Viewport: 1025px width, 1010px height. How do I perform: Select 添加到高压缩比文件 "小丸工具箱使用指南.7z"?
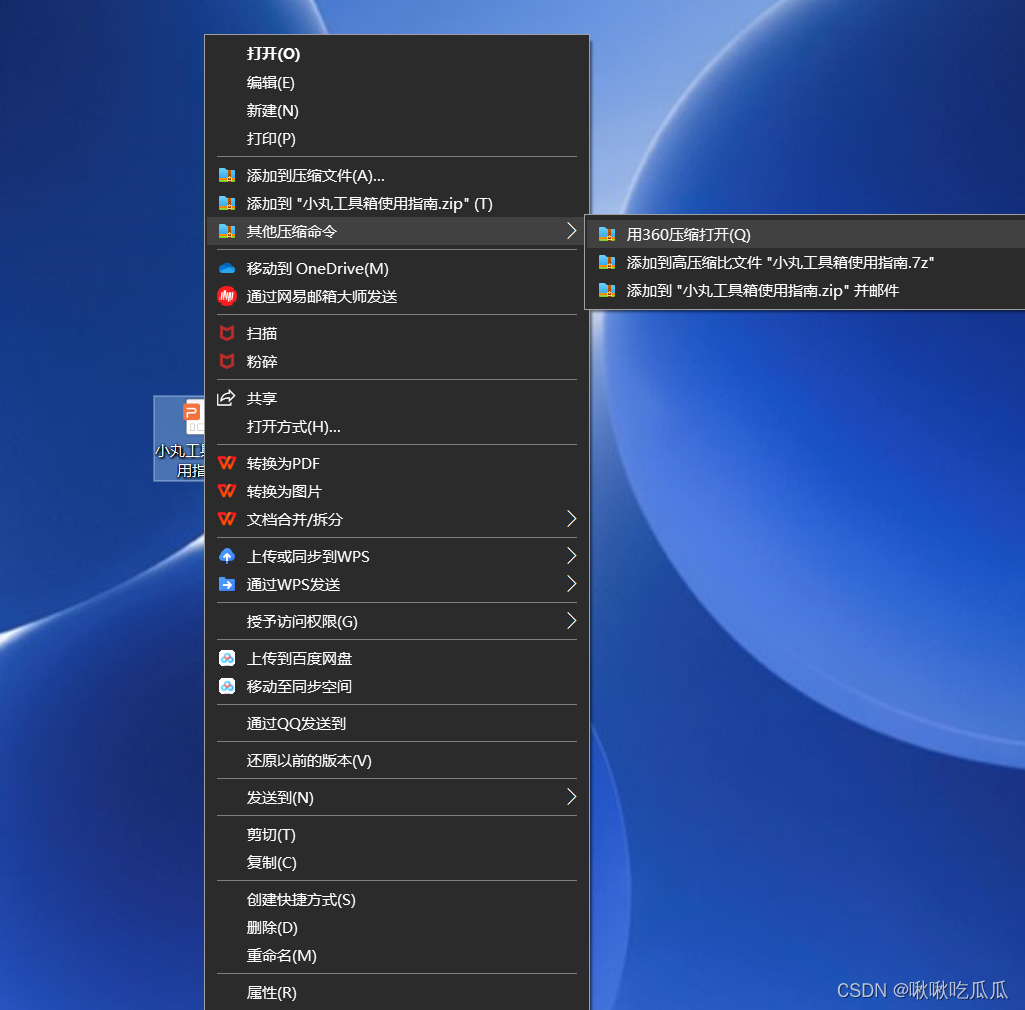point(806,262)
